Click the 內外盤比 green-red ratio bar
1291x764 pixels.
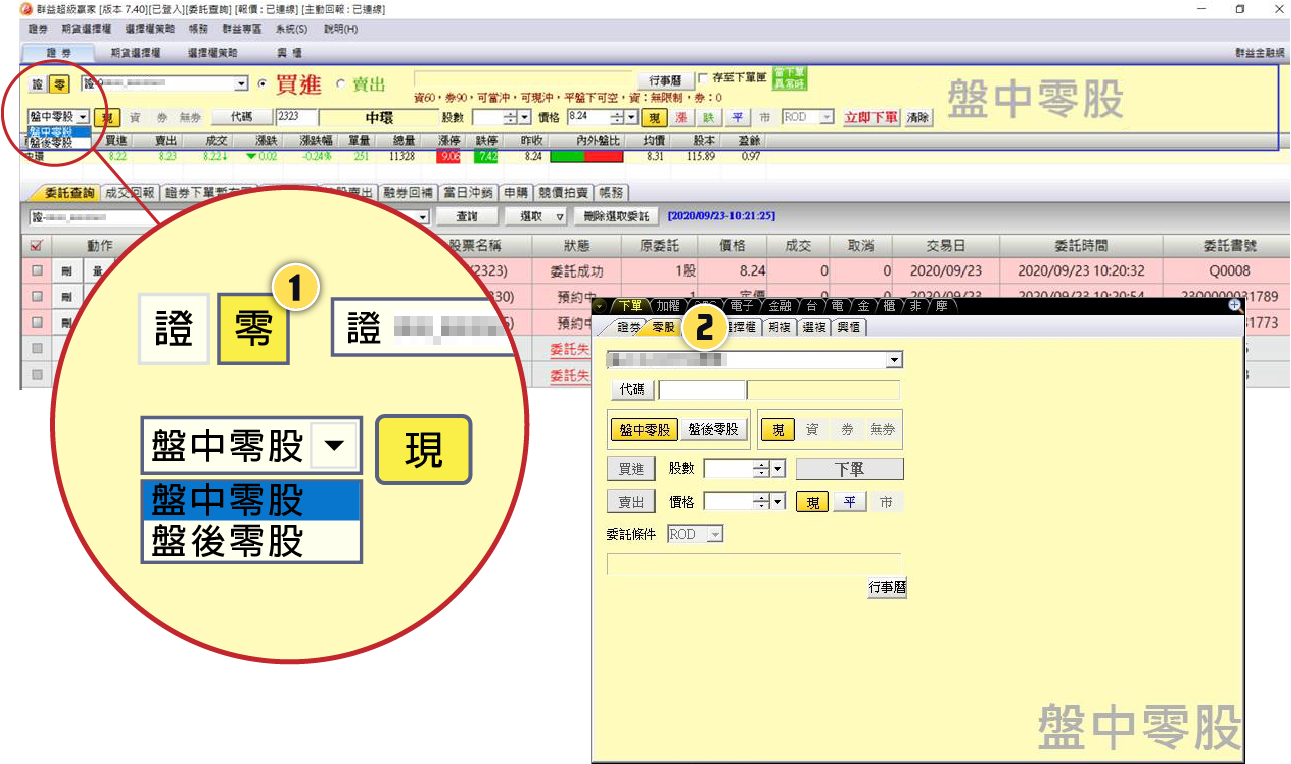coord(587,157)
